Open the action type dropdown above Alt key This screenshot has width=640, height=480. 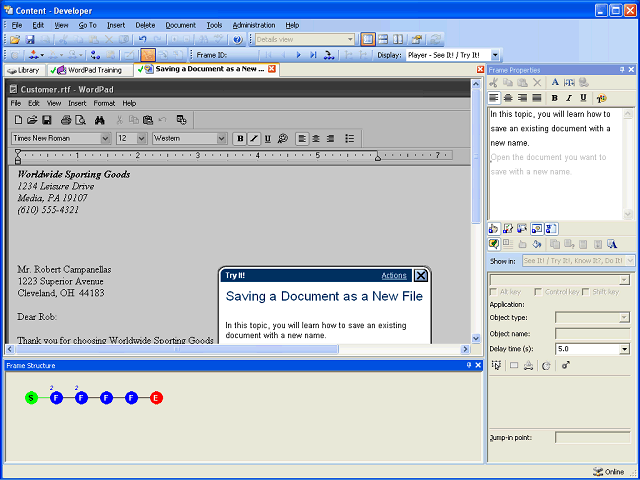click(x=624, y=280)
